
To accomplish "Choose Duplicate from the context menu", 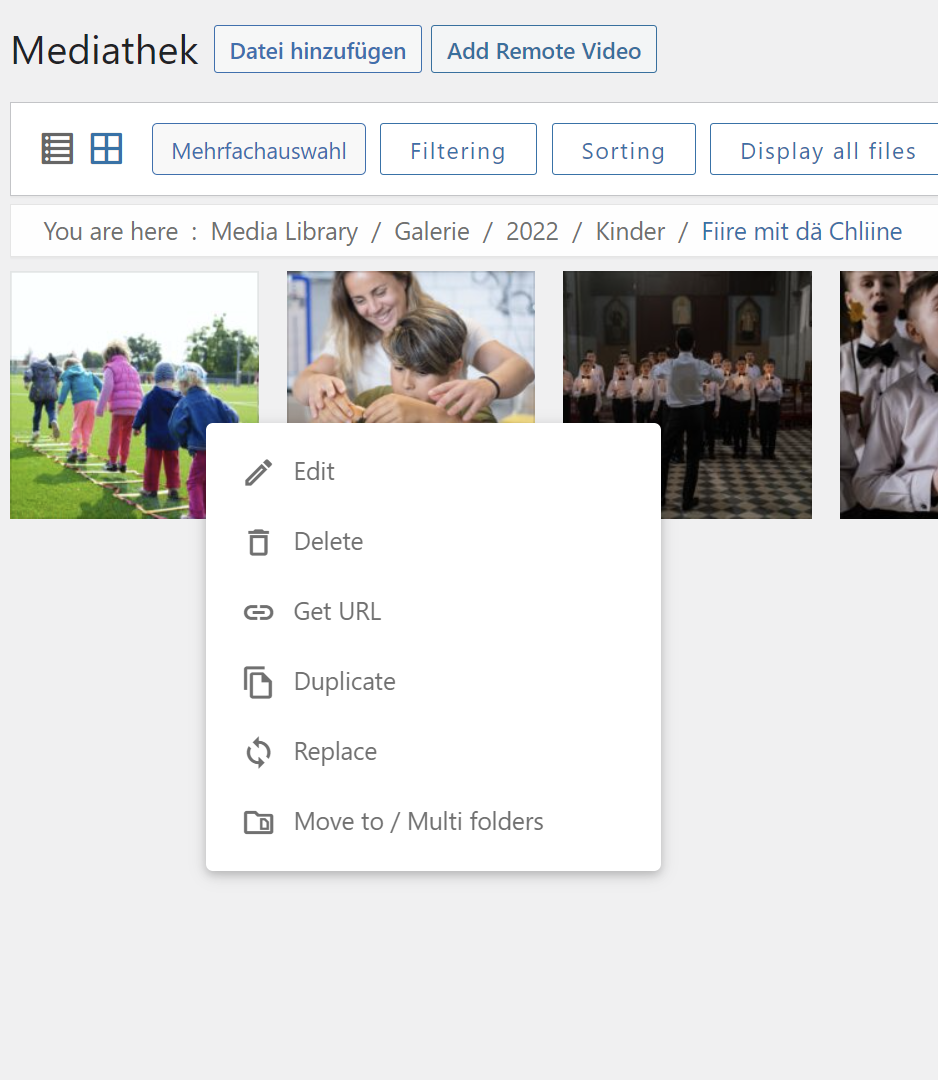I will 345,682.
